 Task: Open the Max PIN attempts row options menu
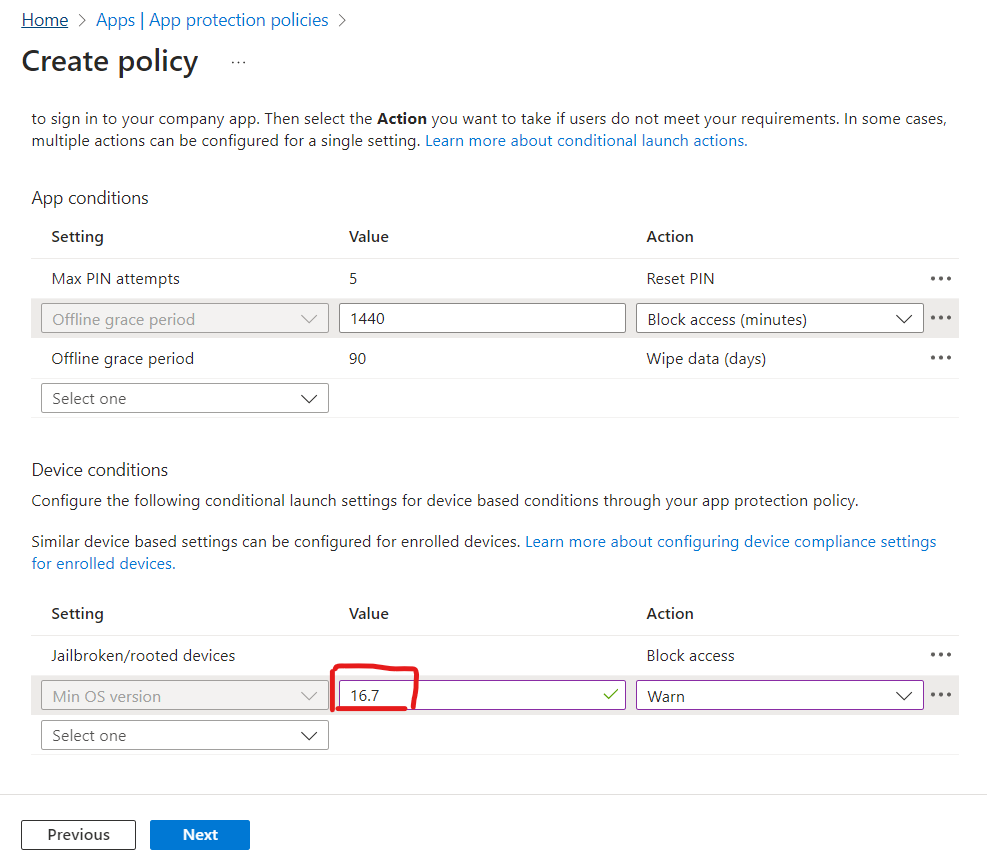[940, 278]
